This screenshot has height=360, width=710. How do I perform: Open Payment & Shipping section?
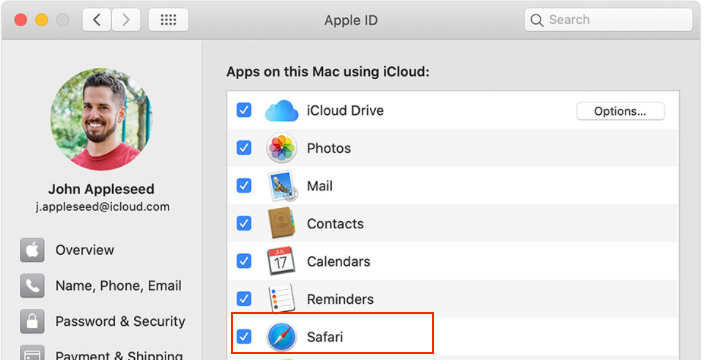coord(102,353)
